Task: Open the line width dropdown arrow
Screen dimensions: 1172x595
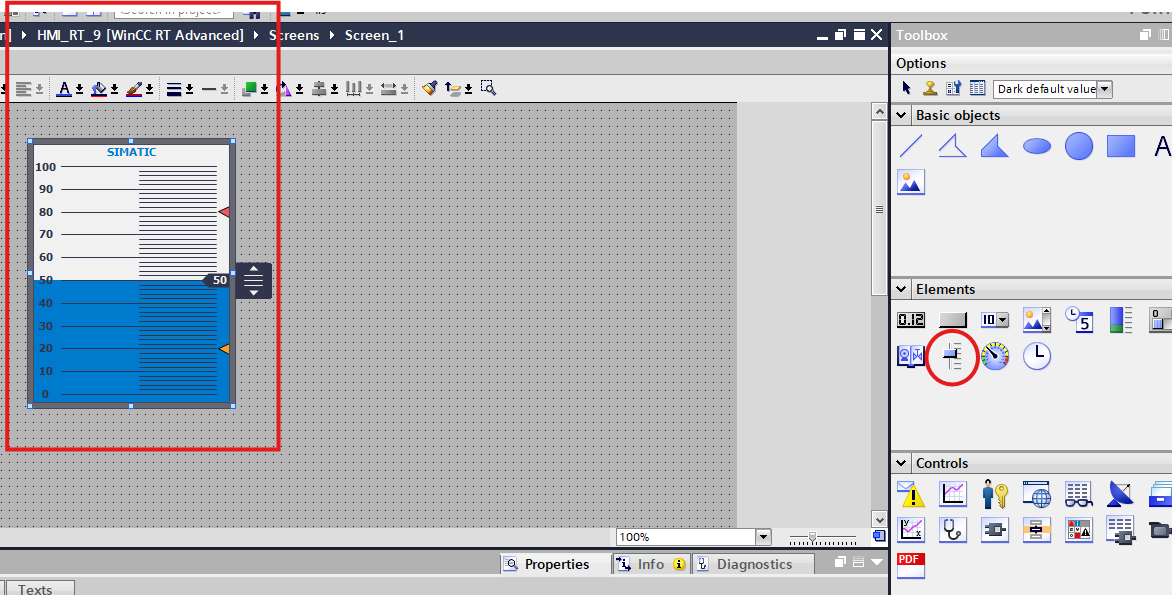Action: (189, 90)
